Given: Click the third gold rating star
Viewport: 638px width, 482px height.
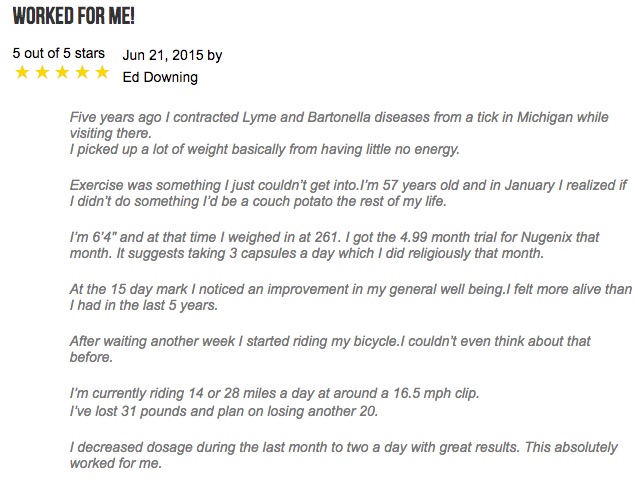Looking at the screenshot, I should pos(62,72).
